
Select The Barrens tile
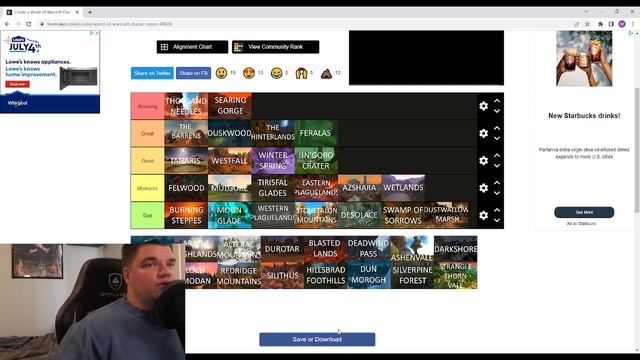(186, 133)
